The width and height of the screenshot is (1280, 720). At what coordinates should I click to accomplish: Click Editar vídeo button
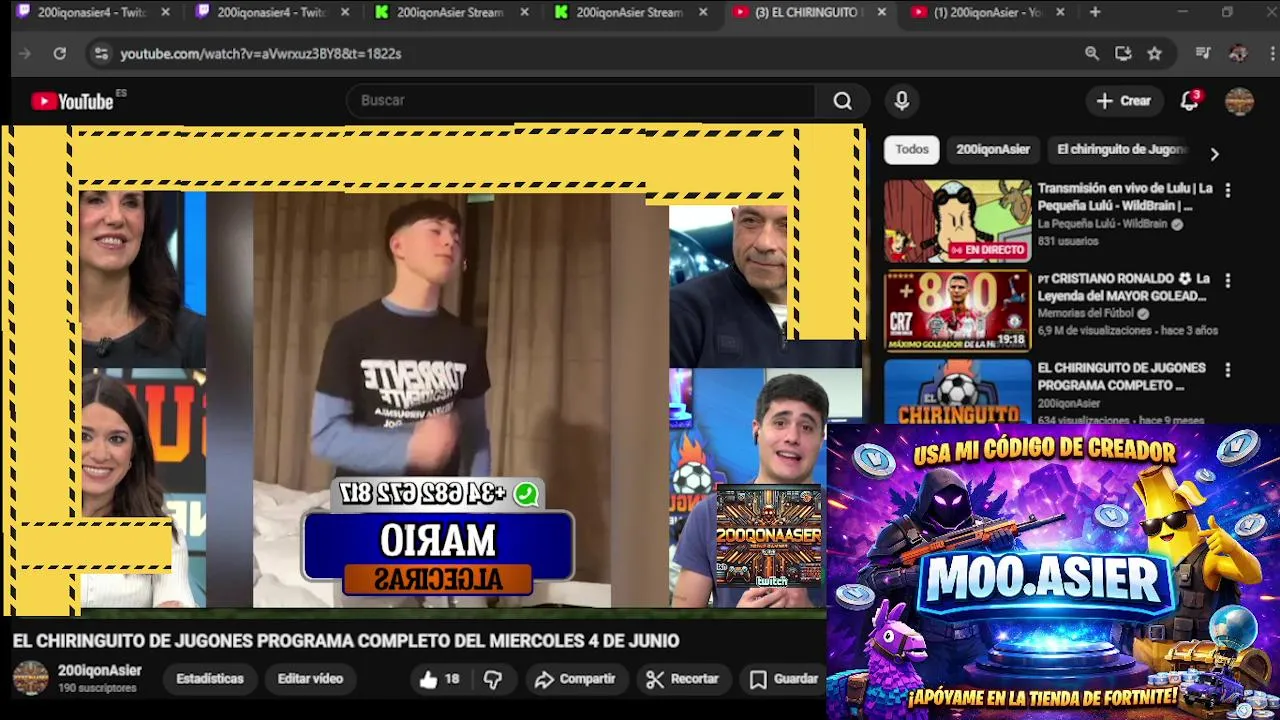coord(310,679)
